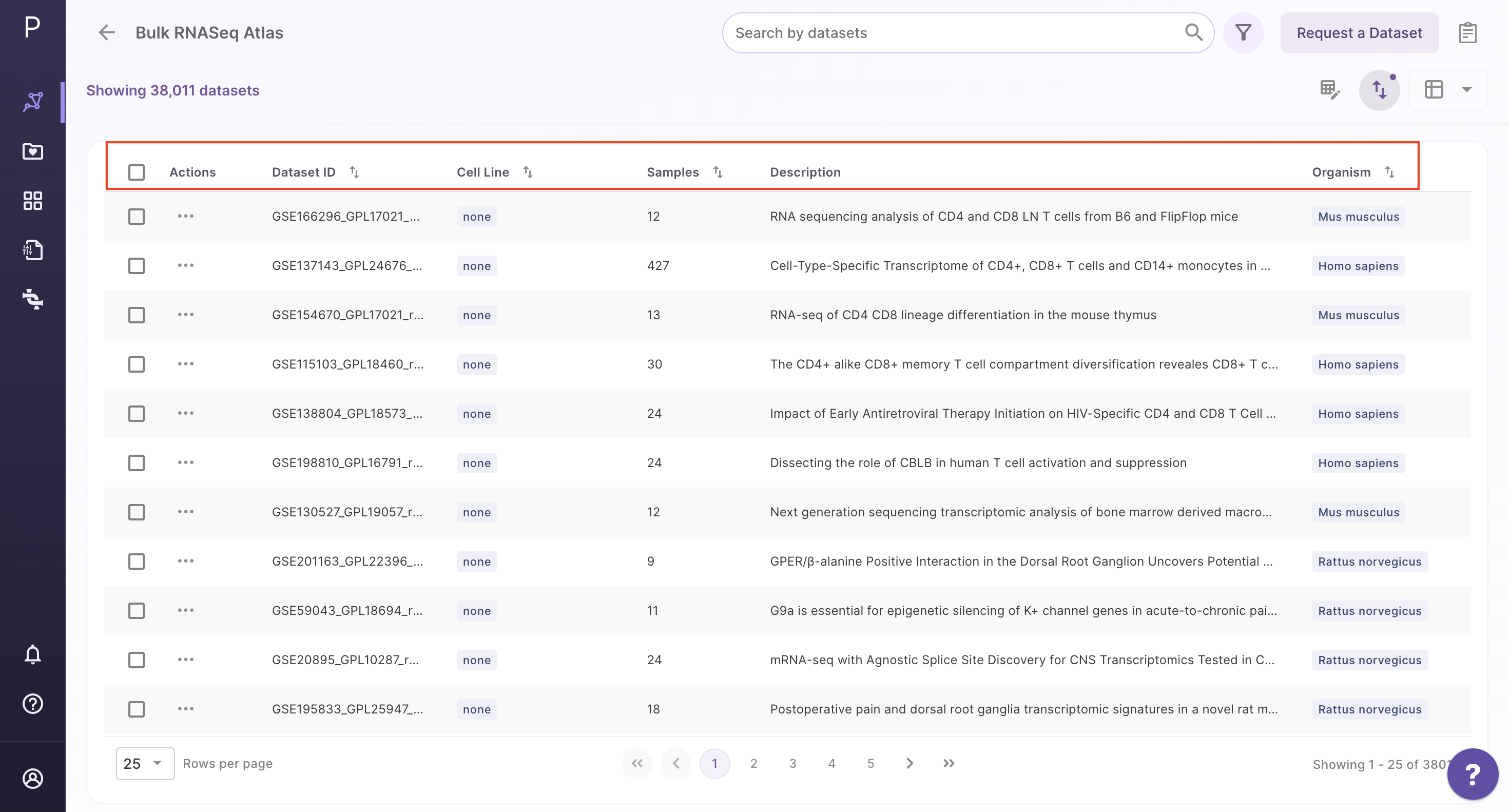Open the actions menu for GSE166296_GPL17021

(x=186, y=216)
